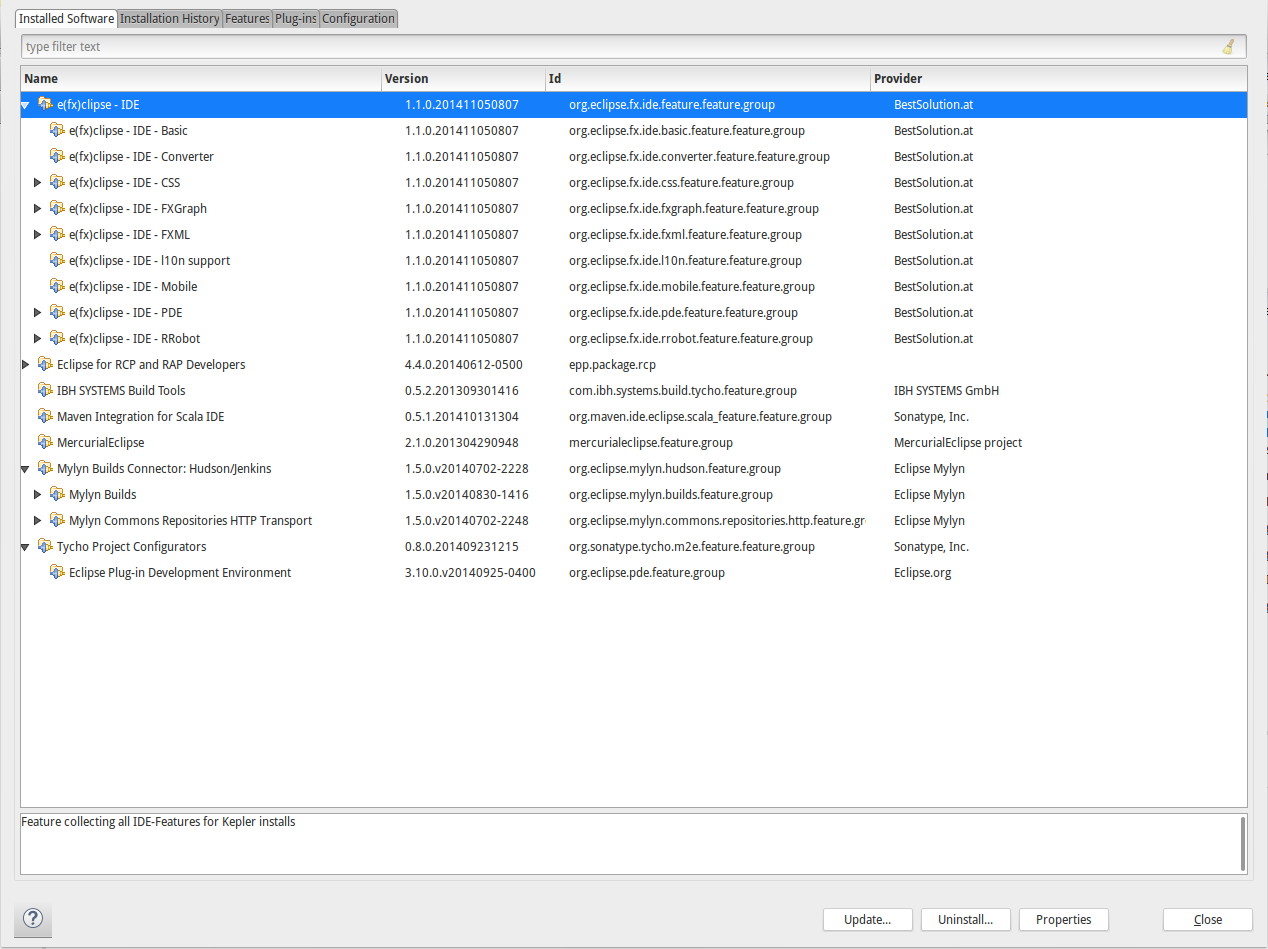The height and width of the screenshot is (949, 1268).
Task: Click the Uninstall... button
Action: (x=965, y=919)
